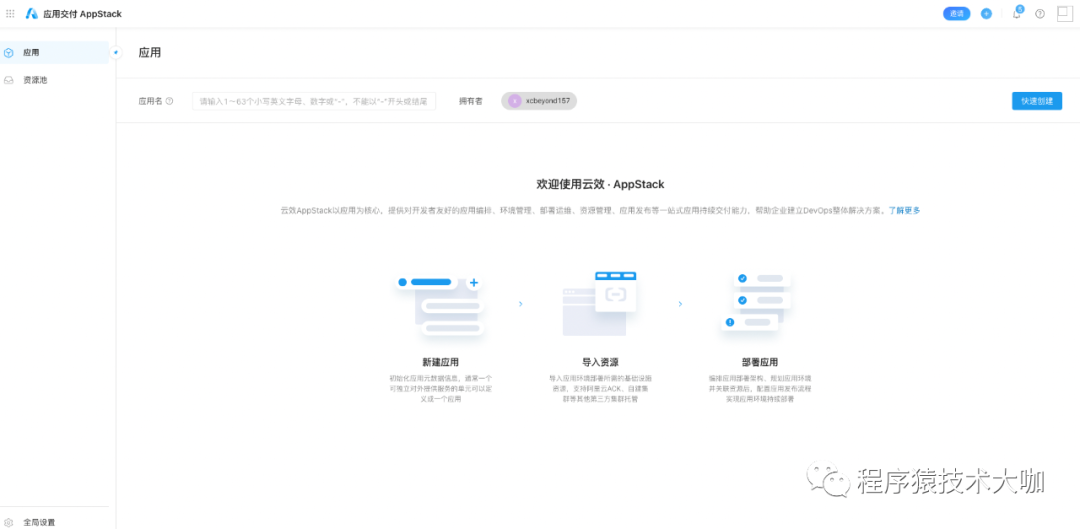Click the 应用 cube sidebar icon
The width and height of the screenshot is (1080, 529).
[9, 52]
